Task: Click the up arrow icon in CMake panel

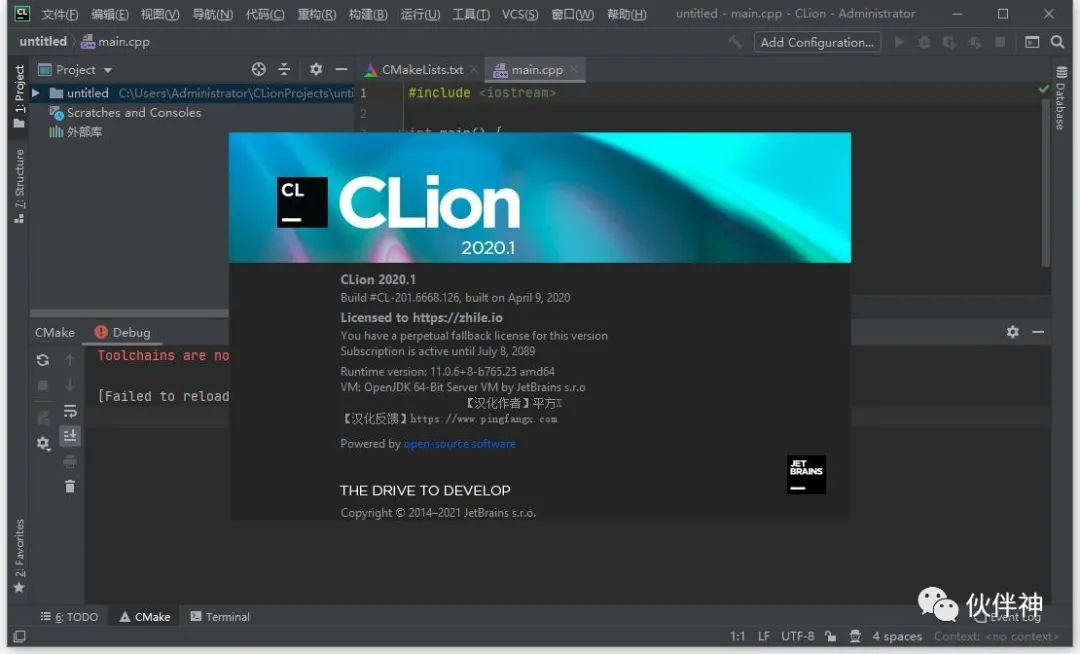Action: pos(70,359)
